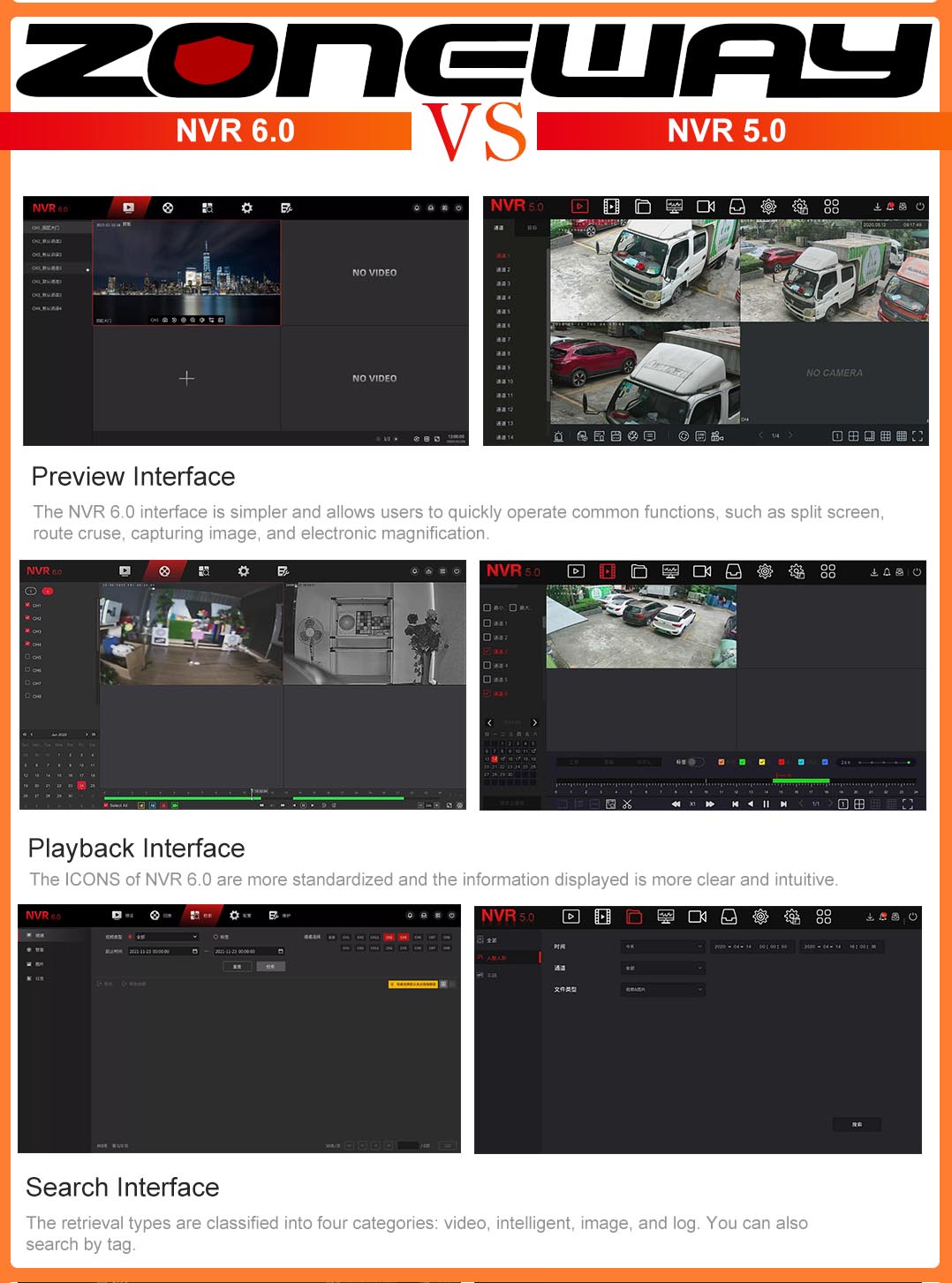Check the CH5 checkbox in NVR 6.0 Playback
952x1283 pixels.
coord(27,657)
